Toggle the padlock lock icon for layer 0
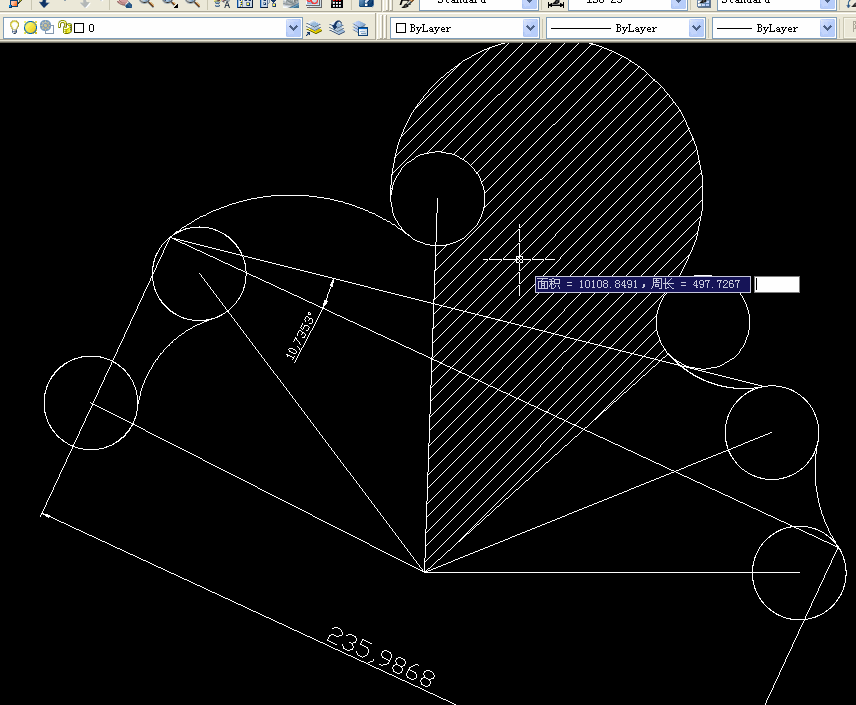The image size is (856, 705). (64, 27)
